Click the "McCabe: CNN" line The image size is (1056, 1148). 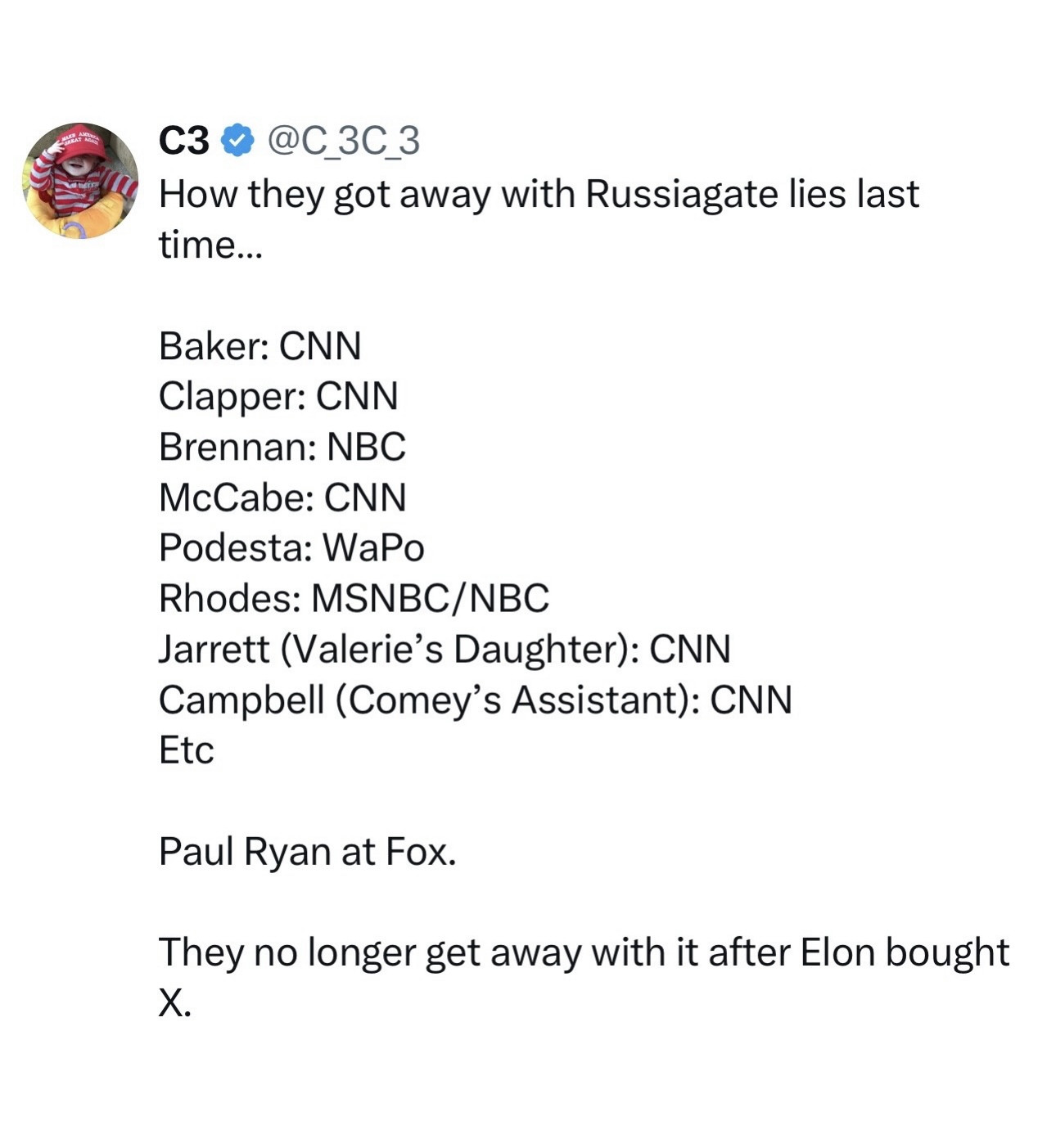[x=282, y=497]
